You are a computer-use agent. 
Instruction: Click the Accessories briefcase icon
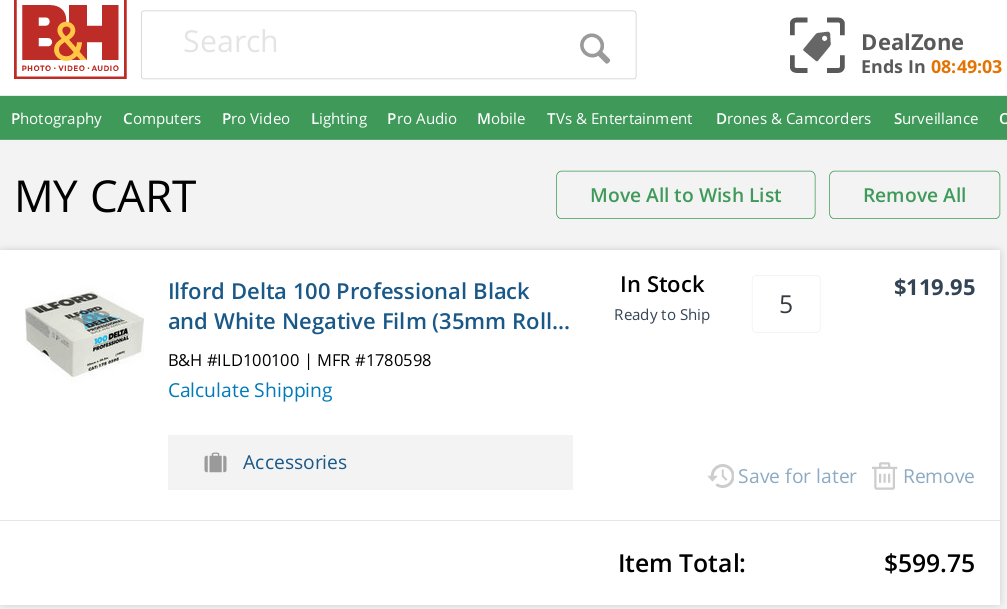click(x=215, y=463)
